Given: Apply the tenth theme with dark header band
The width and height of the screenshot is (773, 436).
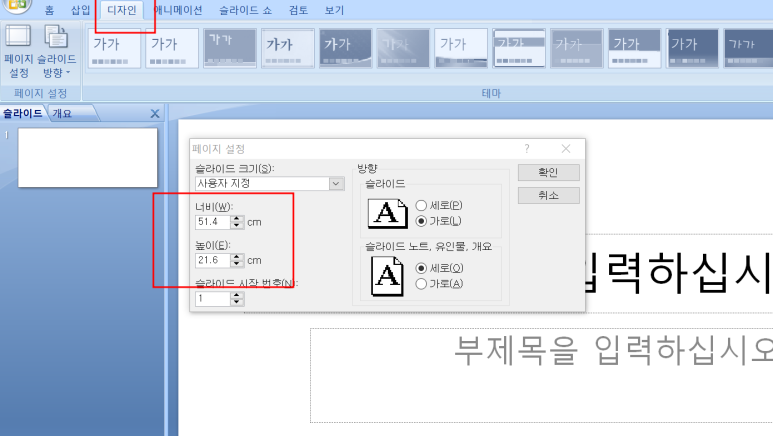Looking at the screenshot, I should 634,48.
